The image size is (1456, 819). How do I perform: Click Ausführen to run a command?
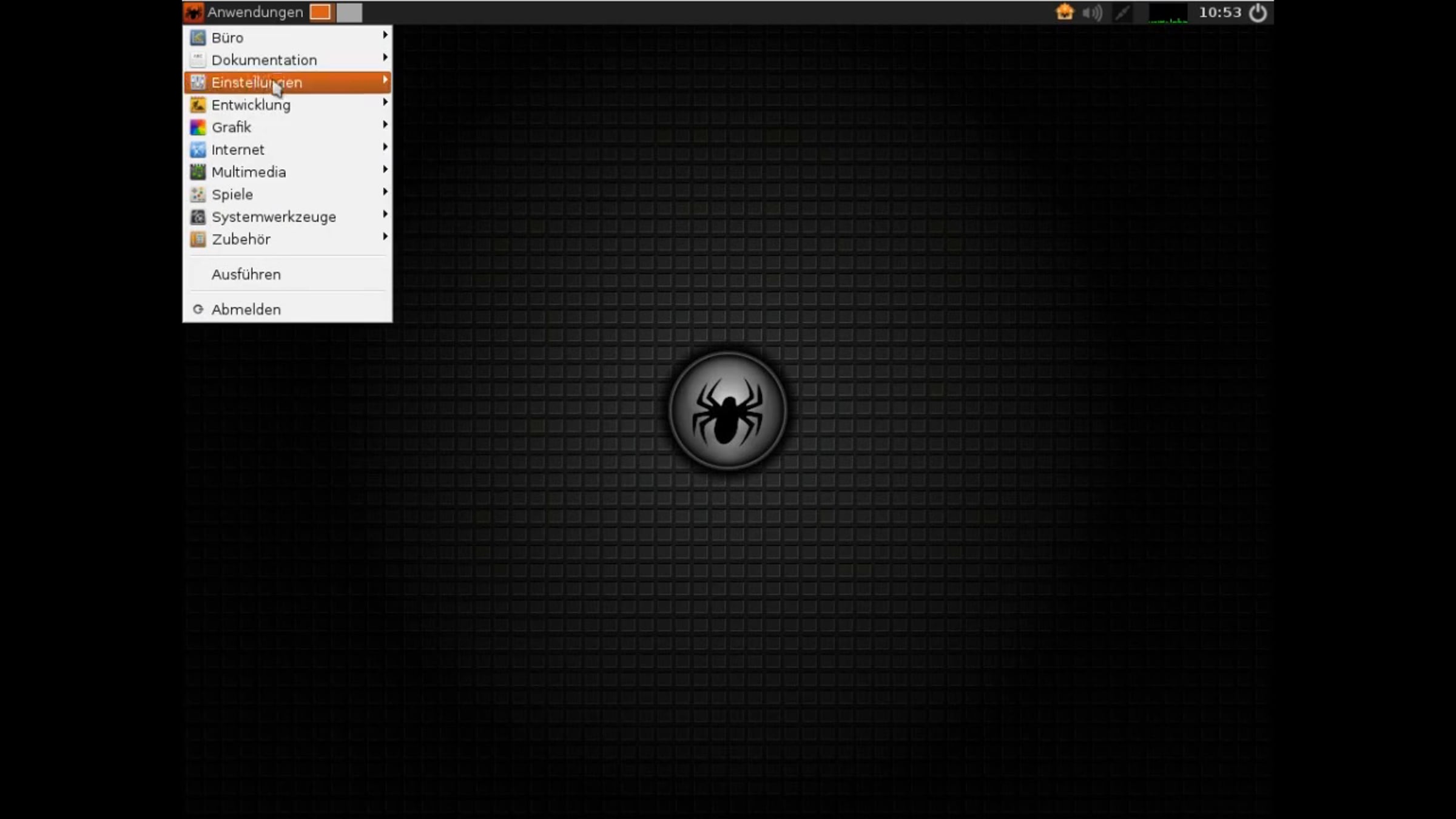click(246, 275)
